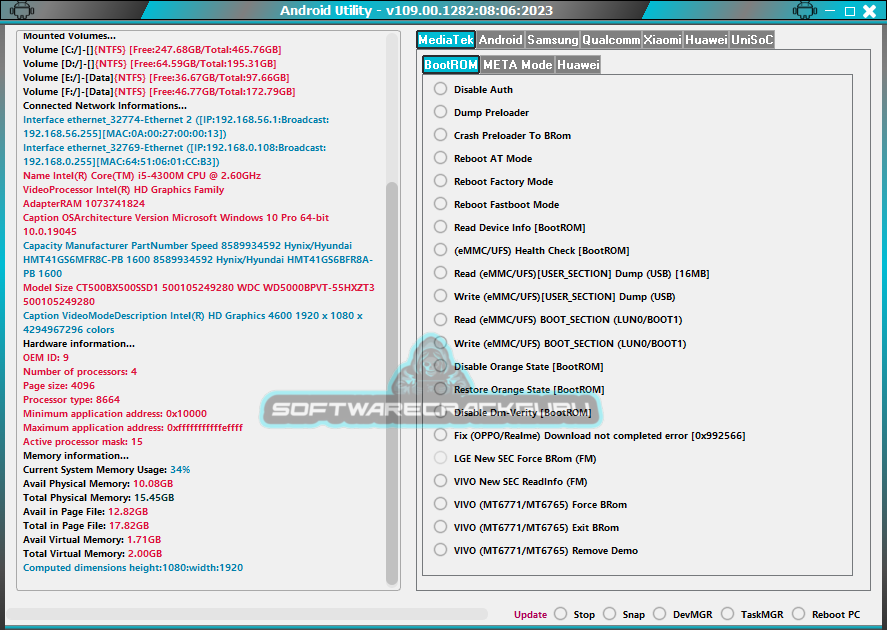Open the UniSoC tab
This screenshot has height=630, width=887.
pos(752,40)
